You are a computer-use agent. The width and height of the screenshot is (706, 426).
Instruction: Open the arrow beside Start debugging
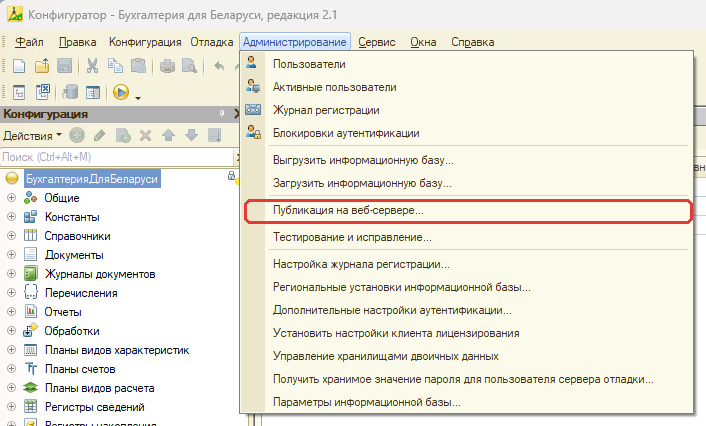tap(138, 98)
